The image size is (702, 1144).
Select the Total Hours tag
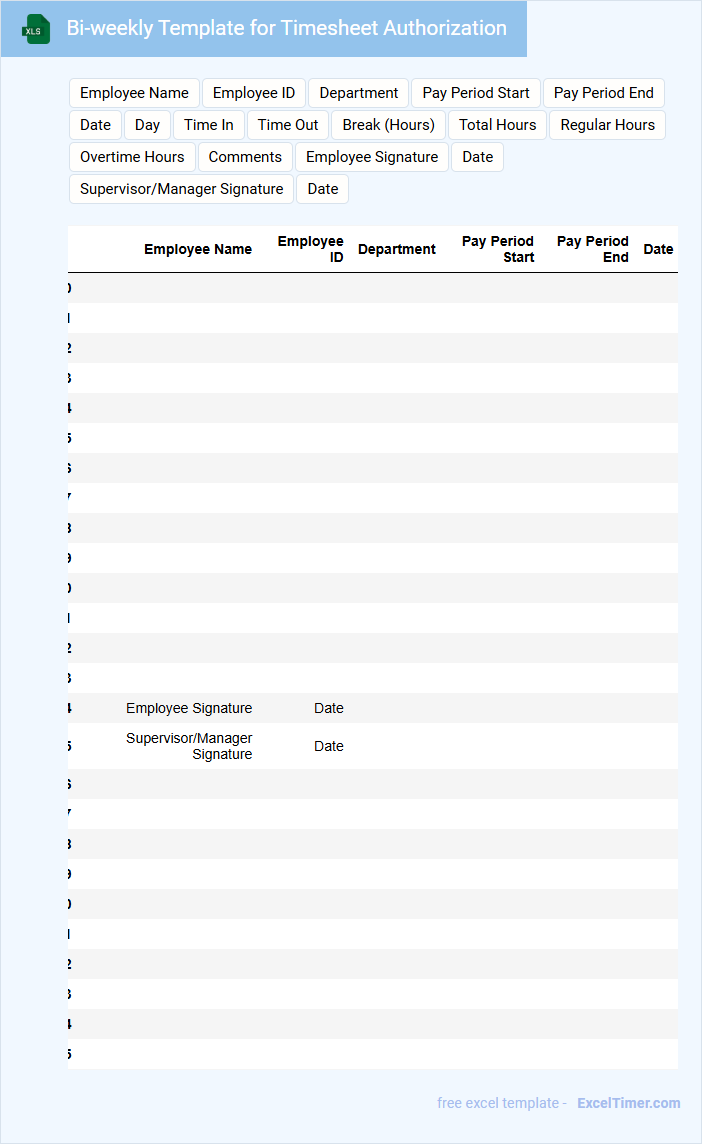pyautogui.click(x=498, y=125)
